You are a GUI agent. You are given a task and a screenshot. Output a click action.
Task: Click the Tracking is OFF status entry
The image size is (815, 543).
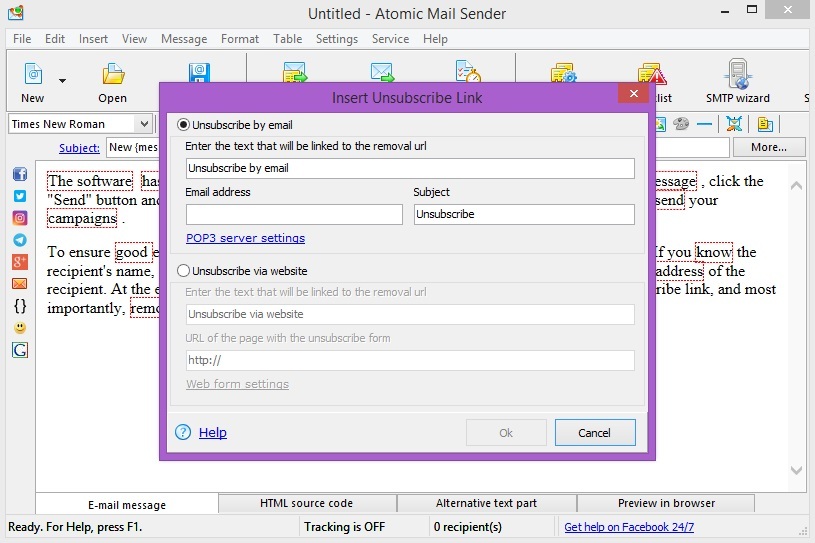[x=345, y=527]
